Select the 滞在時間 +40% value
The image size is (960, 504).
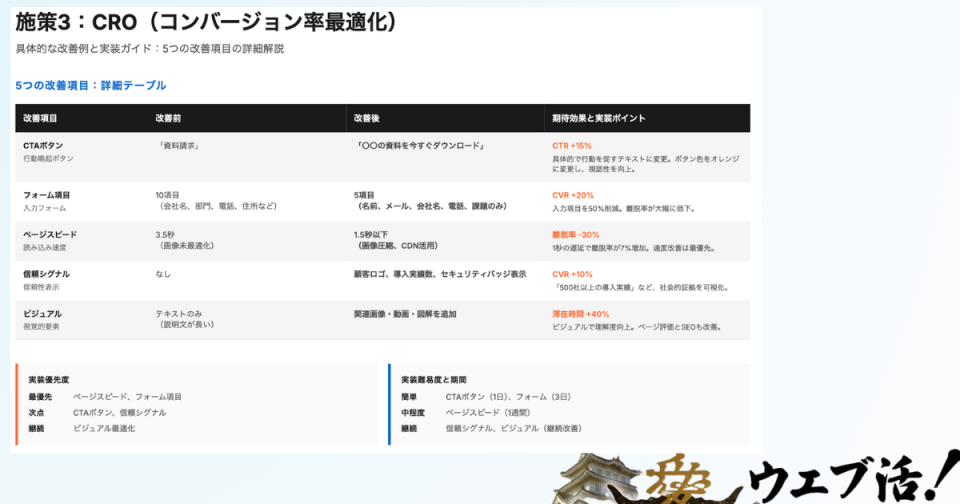(x=581, y=313)
